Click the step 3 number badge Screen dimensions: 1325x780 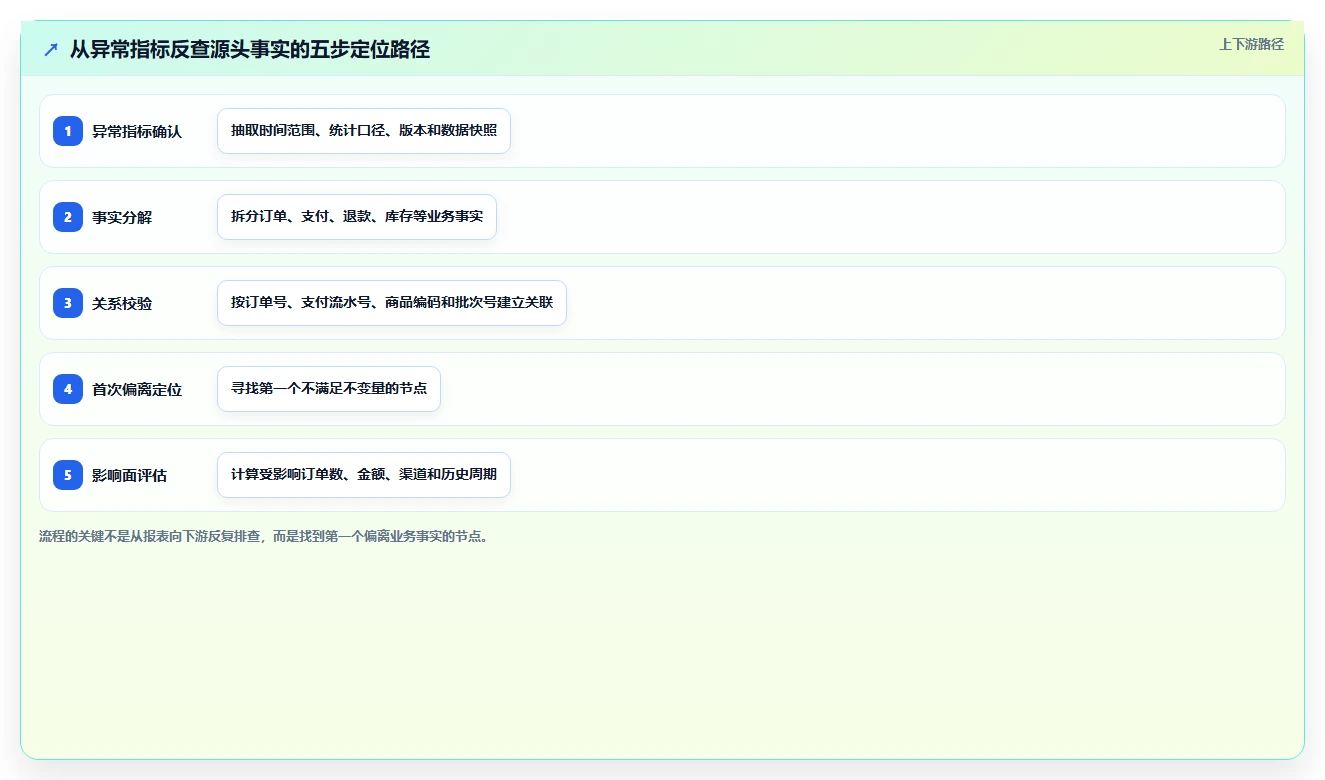click(68, 303)
